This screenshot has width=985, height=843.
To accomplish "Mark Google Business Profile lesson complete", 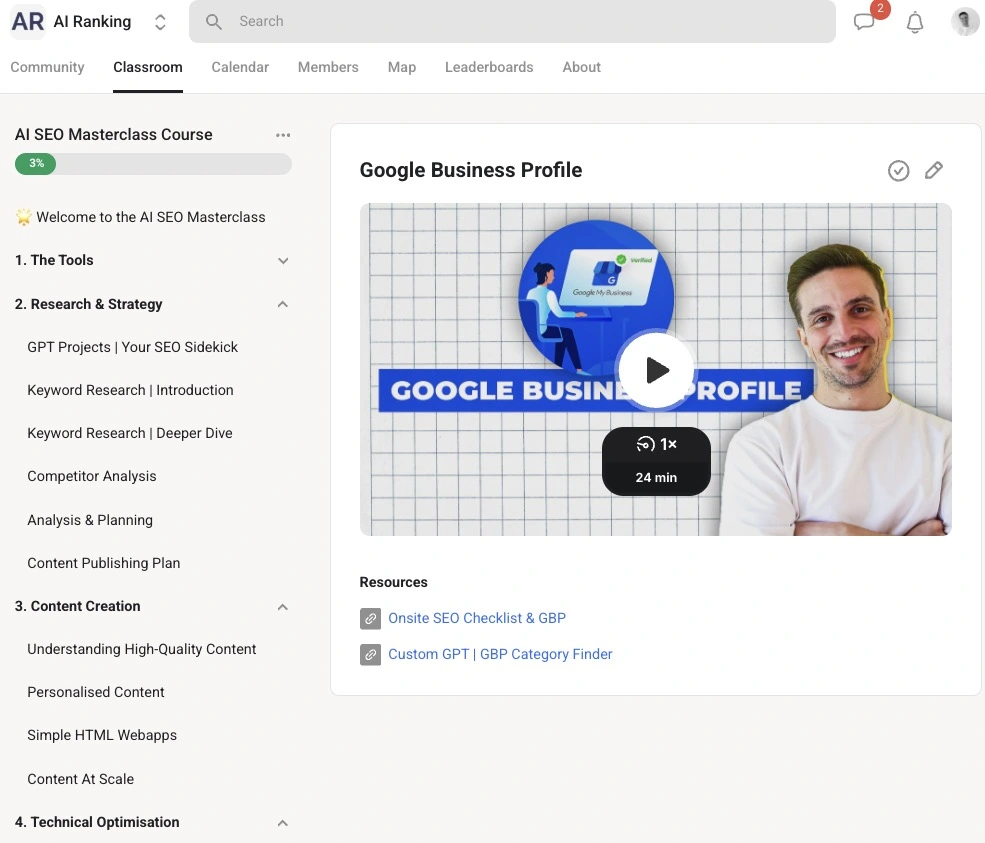I will pyautogui.click(x=898, y=170).
